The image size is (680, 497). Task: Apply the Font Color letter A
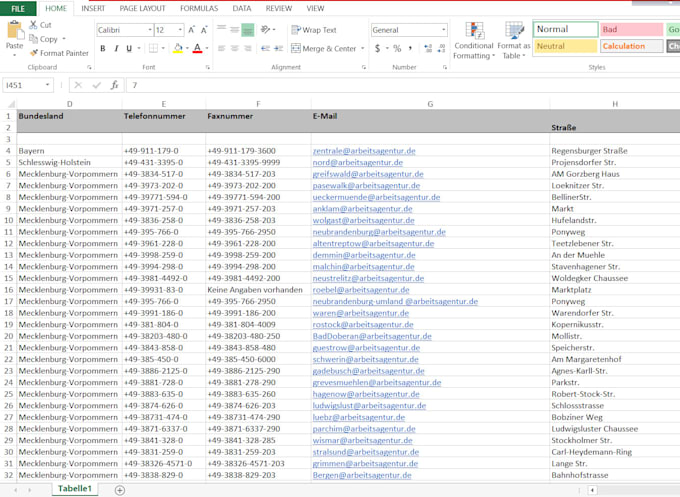click(x=197, y=48)
